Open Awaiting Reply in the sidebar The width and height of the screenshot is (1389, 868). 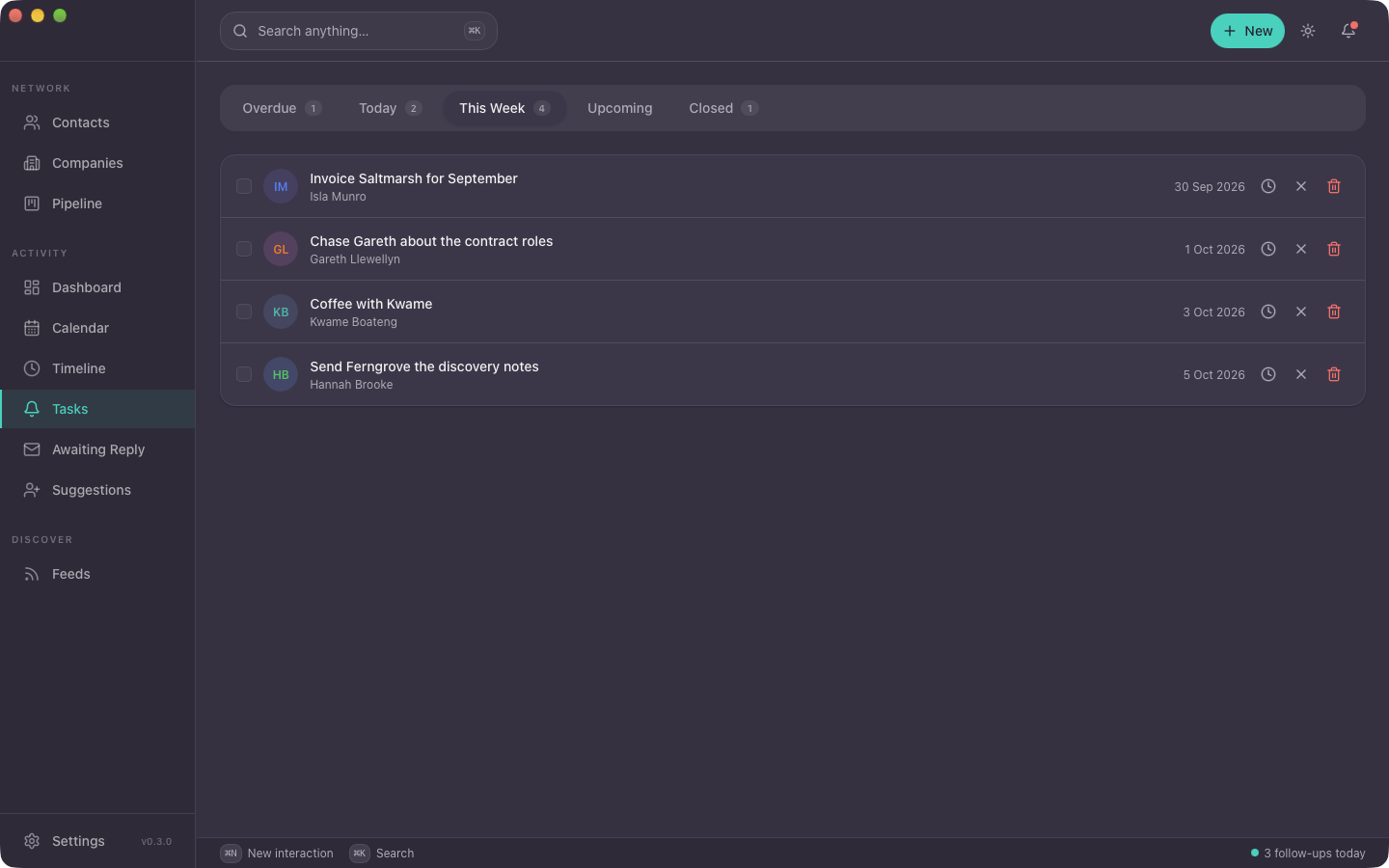coord(97,449)
